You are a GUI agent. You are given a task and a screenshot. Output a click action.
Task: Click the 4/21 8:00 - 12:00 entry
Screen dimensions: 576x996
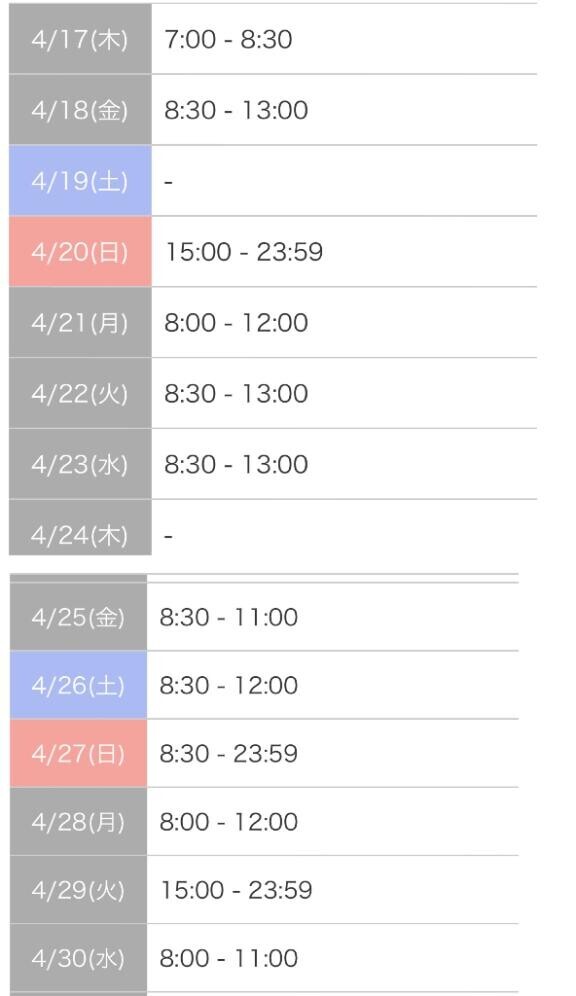click(236, 323)
